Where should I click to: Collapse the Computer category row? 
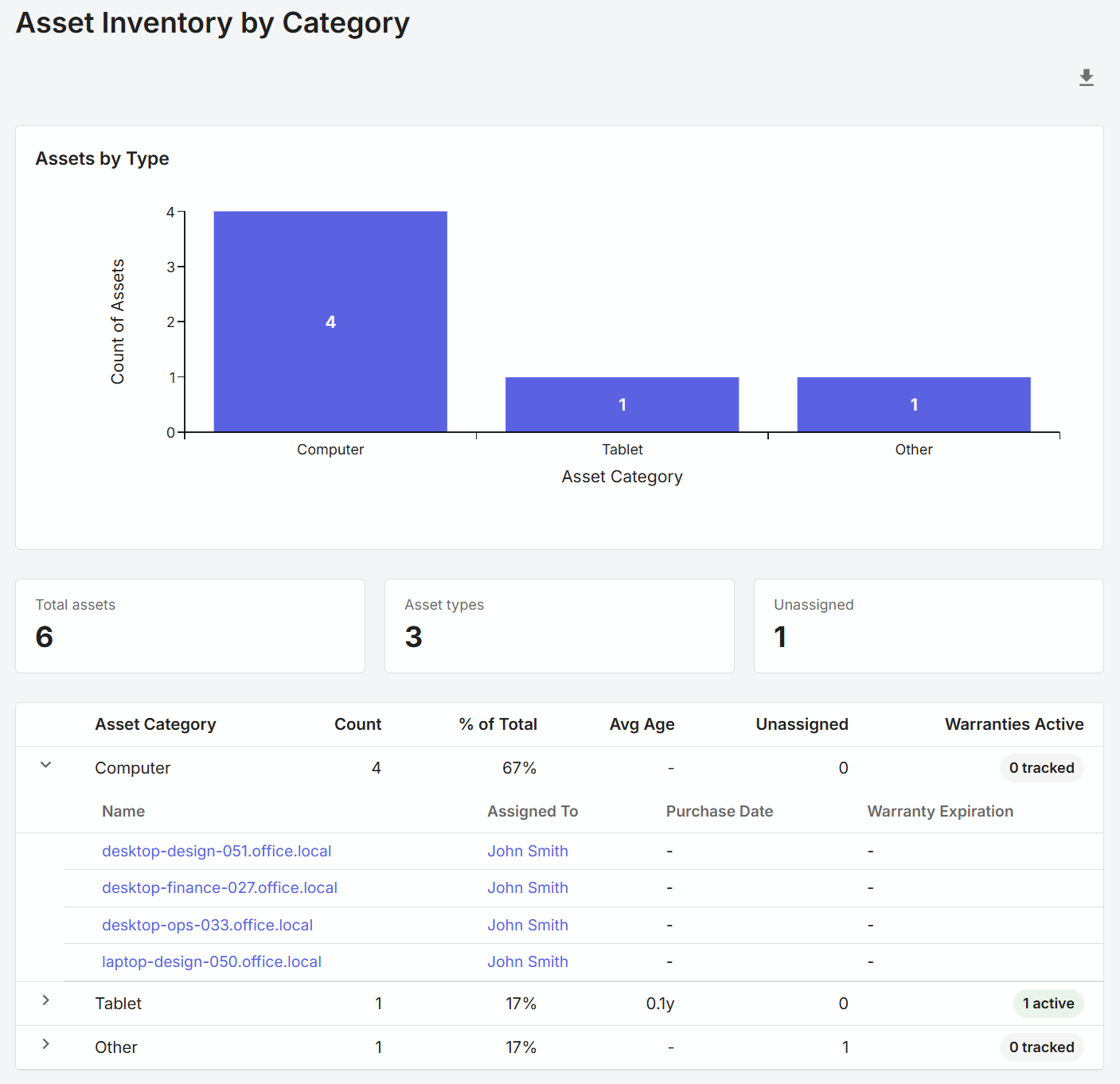point(45,765)
